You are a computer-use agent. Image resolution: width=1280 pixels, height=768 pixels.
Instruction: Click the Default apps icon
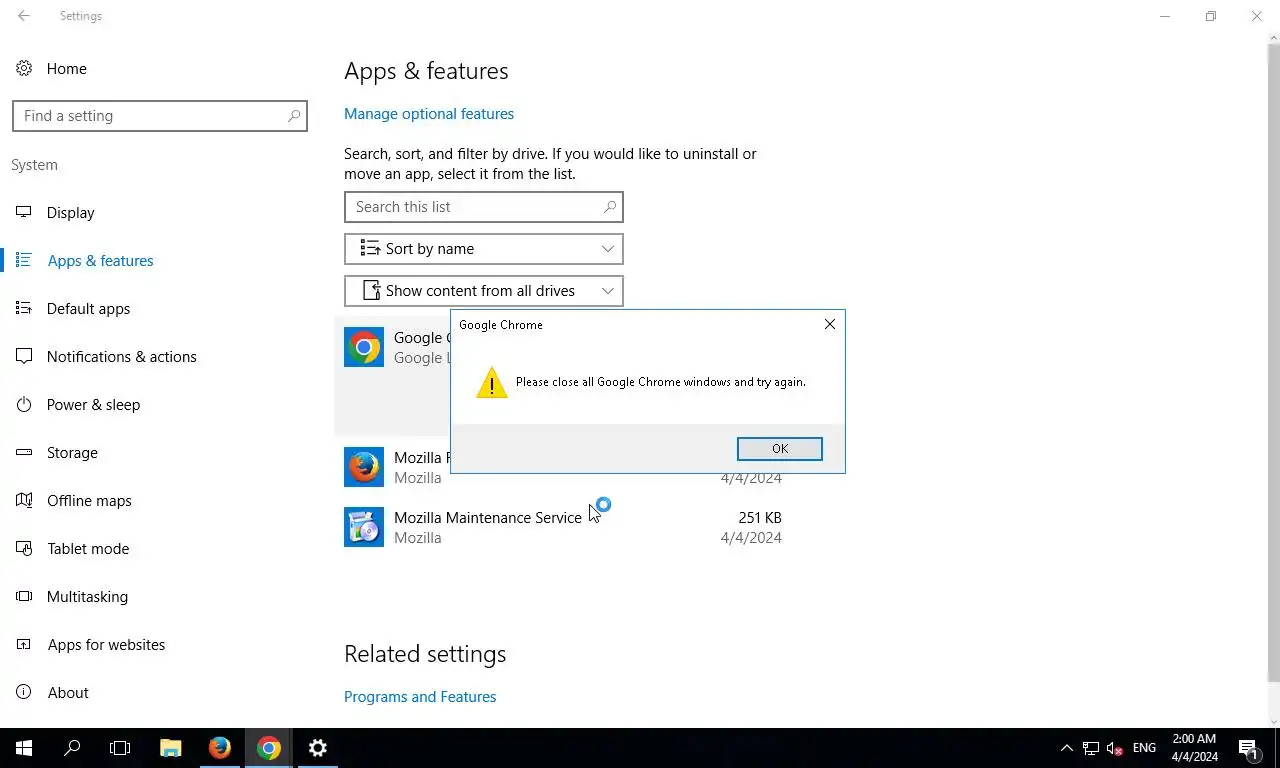(24, 308)
